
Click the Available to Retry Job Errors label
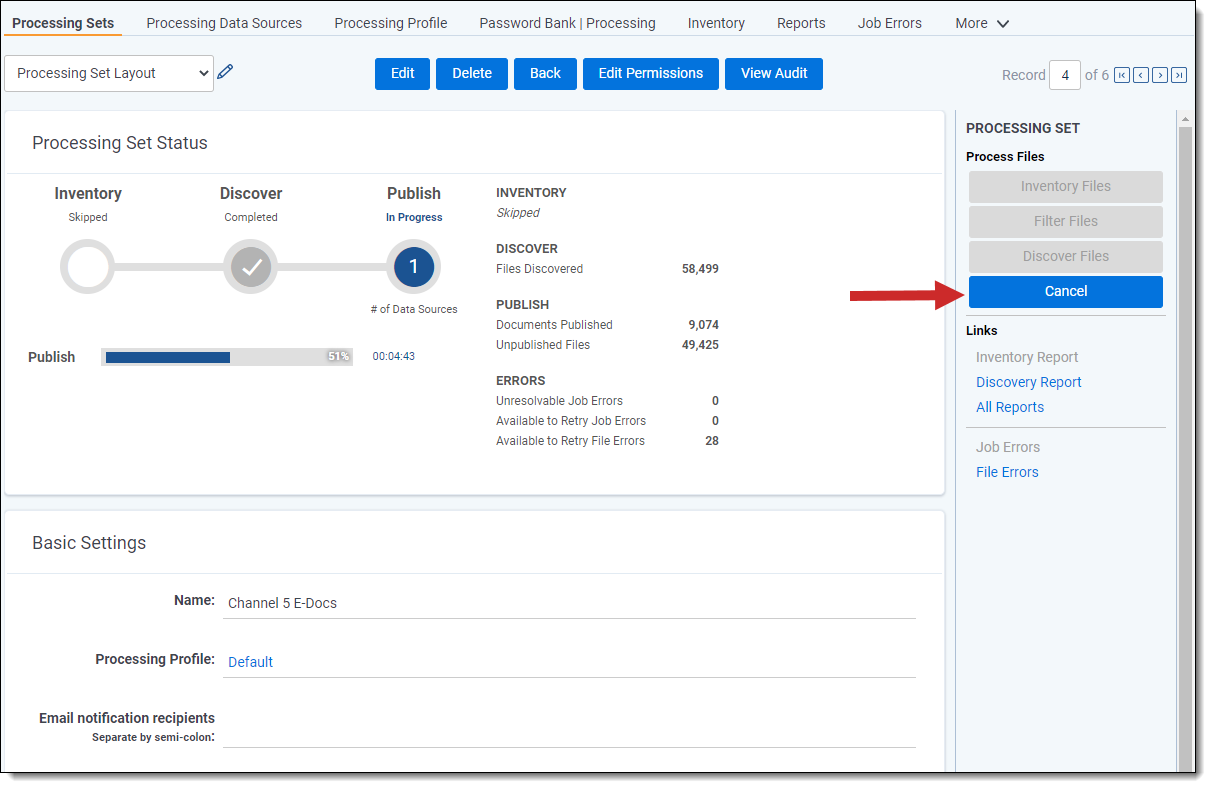(571, 421)
